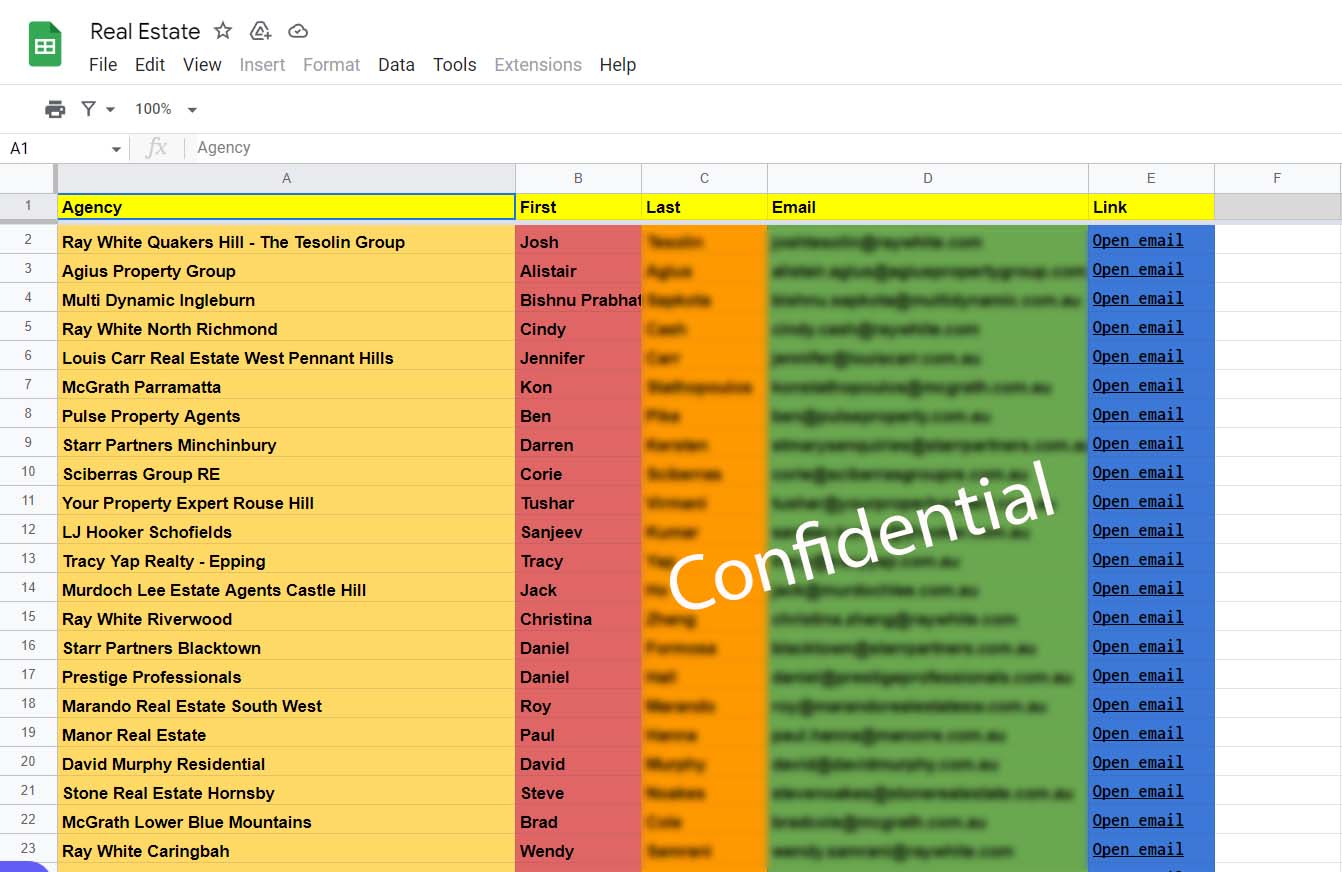This screenshot has height=872, width=1342.
Task: Open email link for Agius Property Group
Action: [1138, 269]
